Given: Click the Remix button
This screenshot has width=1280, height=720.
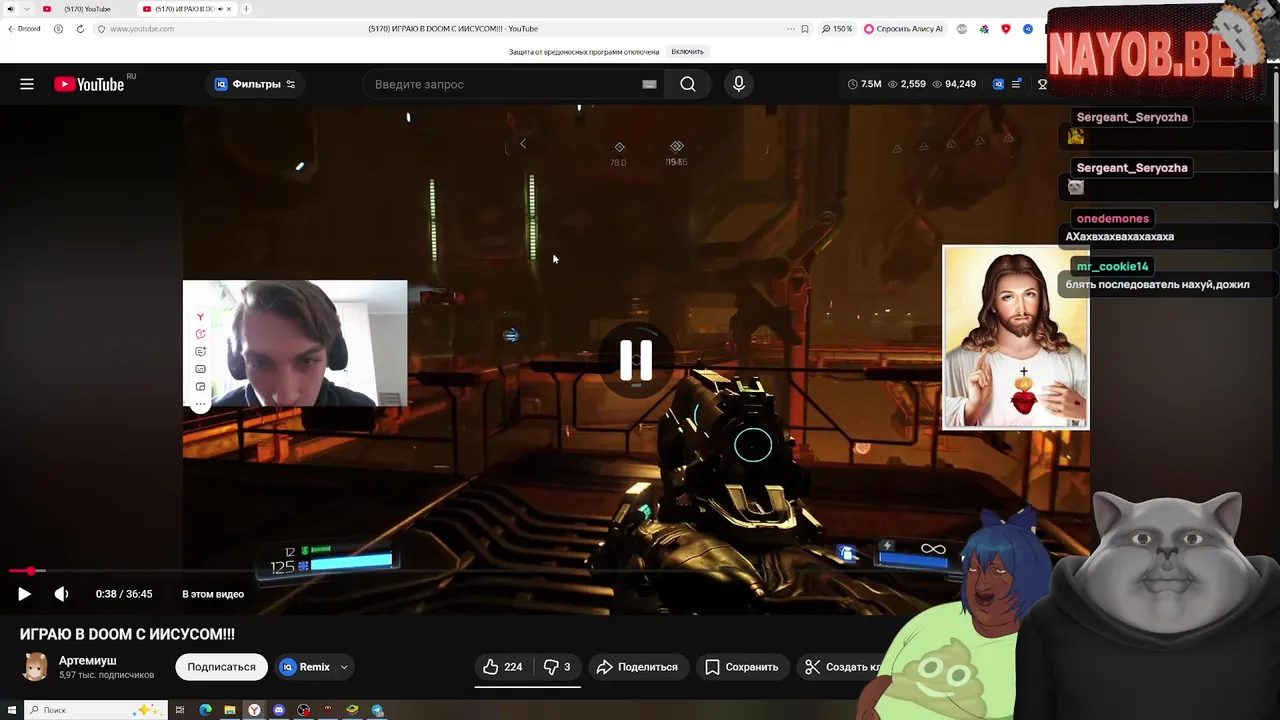Looking at the screenshot, I should pyautogui.click(x=304, y=667).
